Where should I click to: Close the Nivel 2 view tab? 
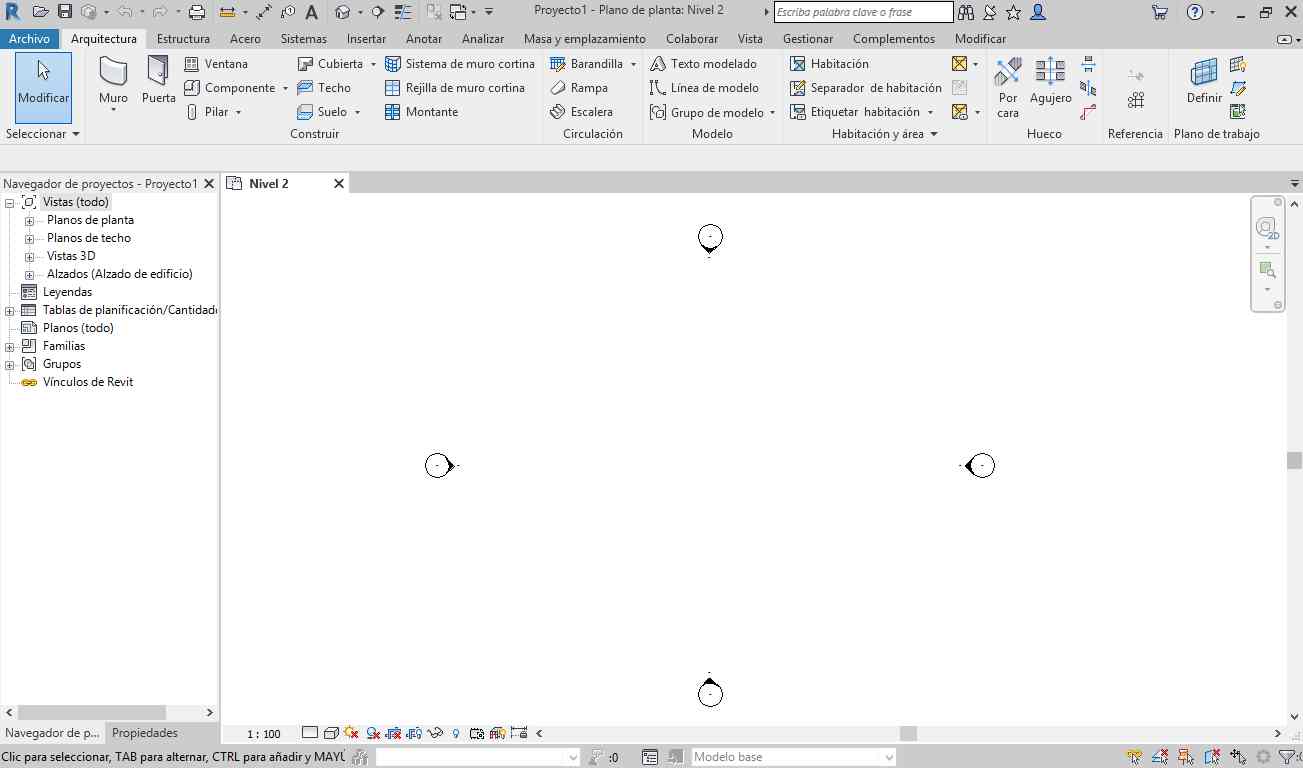coord(339,183)
